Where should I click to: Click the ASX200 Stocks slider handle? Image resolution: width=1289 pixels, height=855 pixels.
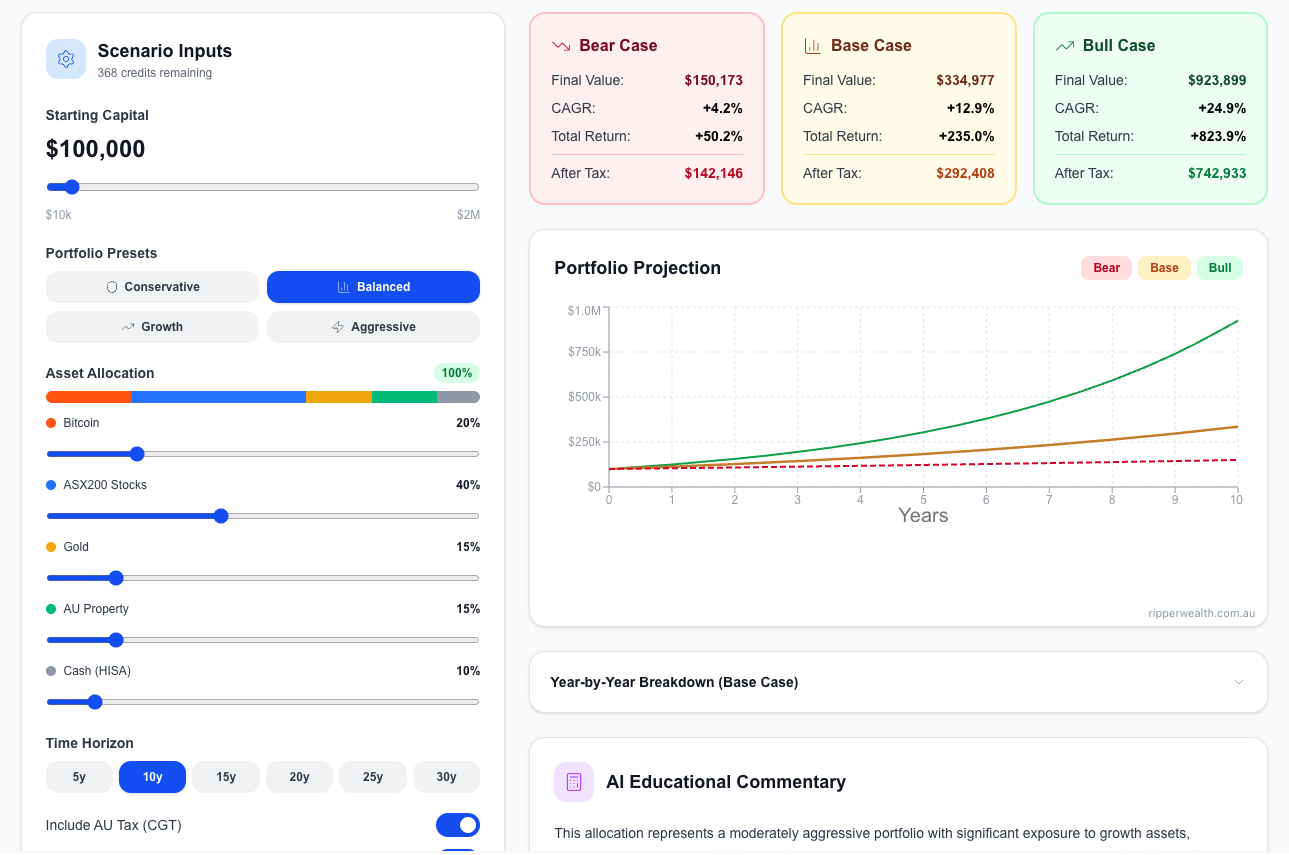click(x=221, y=516)
